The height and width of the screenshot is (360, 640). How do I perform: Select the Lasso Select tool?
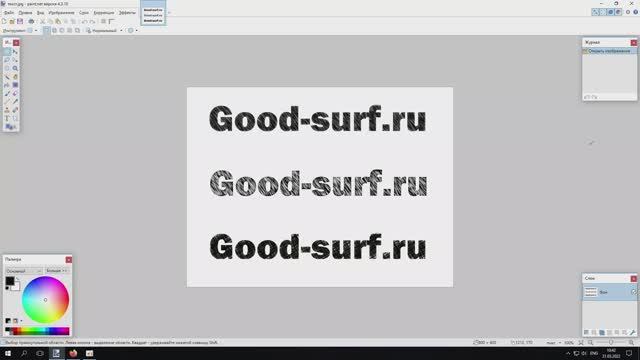click(x=7, y=60)
